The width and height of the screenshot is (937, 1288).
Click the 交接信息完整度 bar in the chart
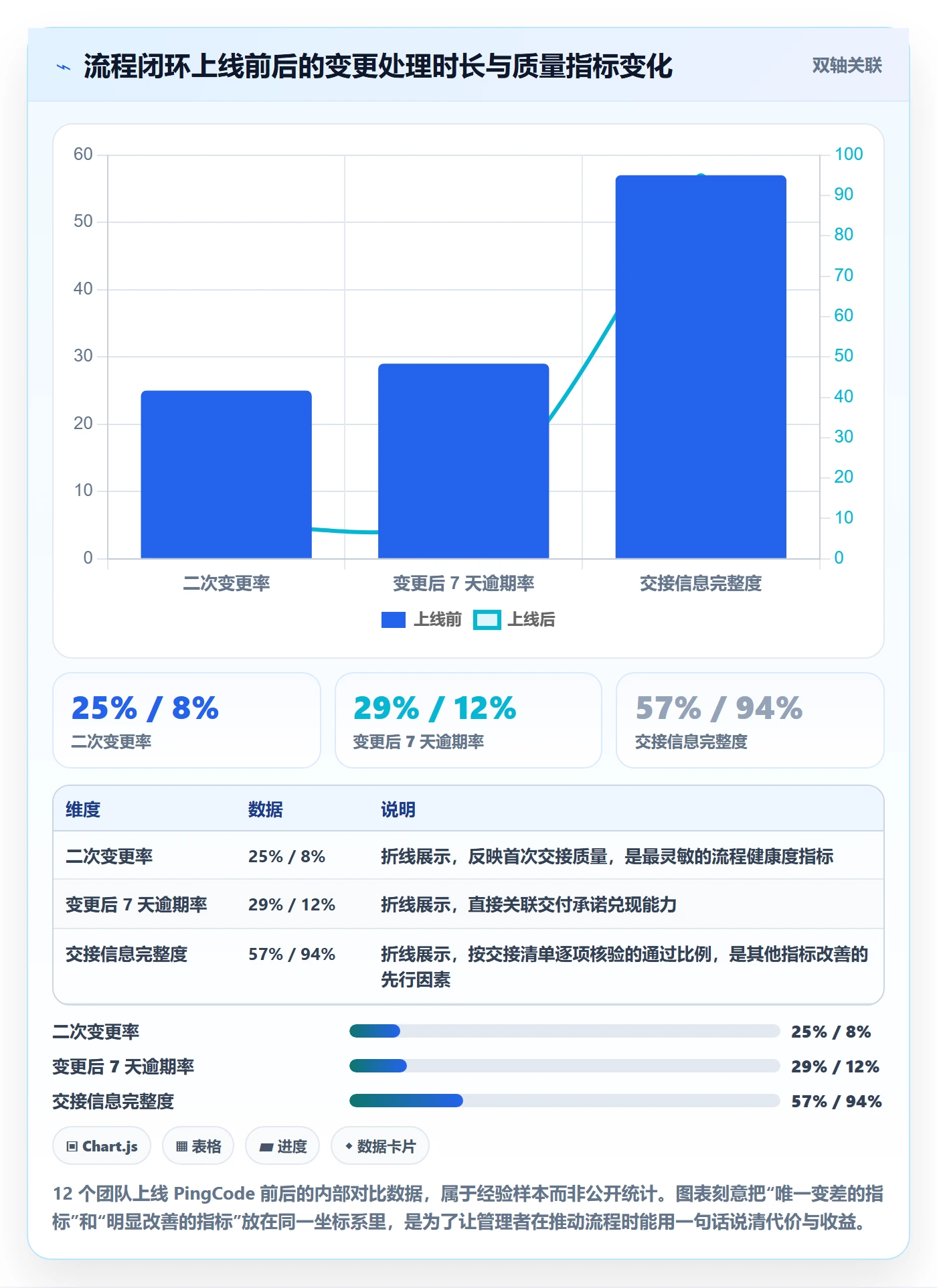pos(701,367)
